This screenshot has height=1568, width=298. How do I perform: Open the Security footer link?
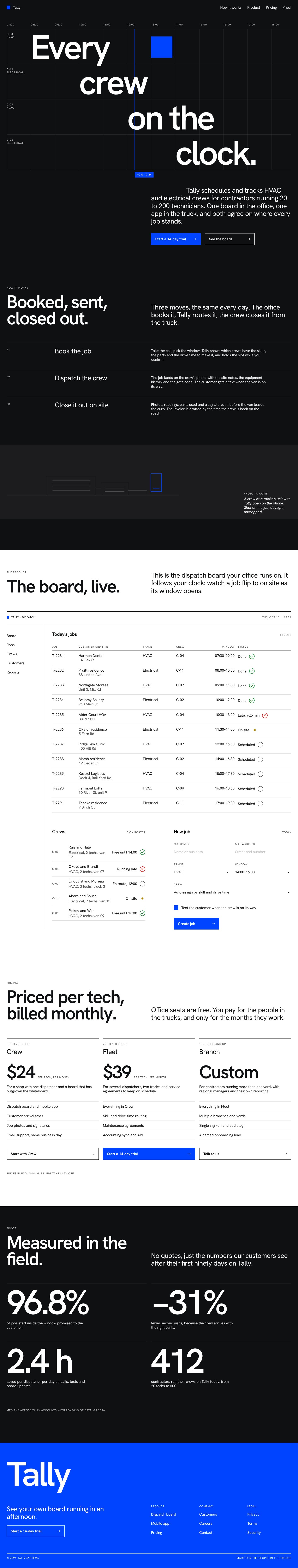coord(254,1533)
